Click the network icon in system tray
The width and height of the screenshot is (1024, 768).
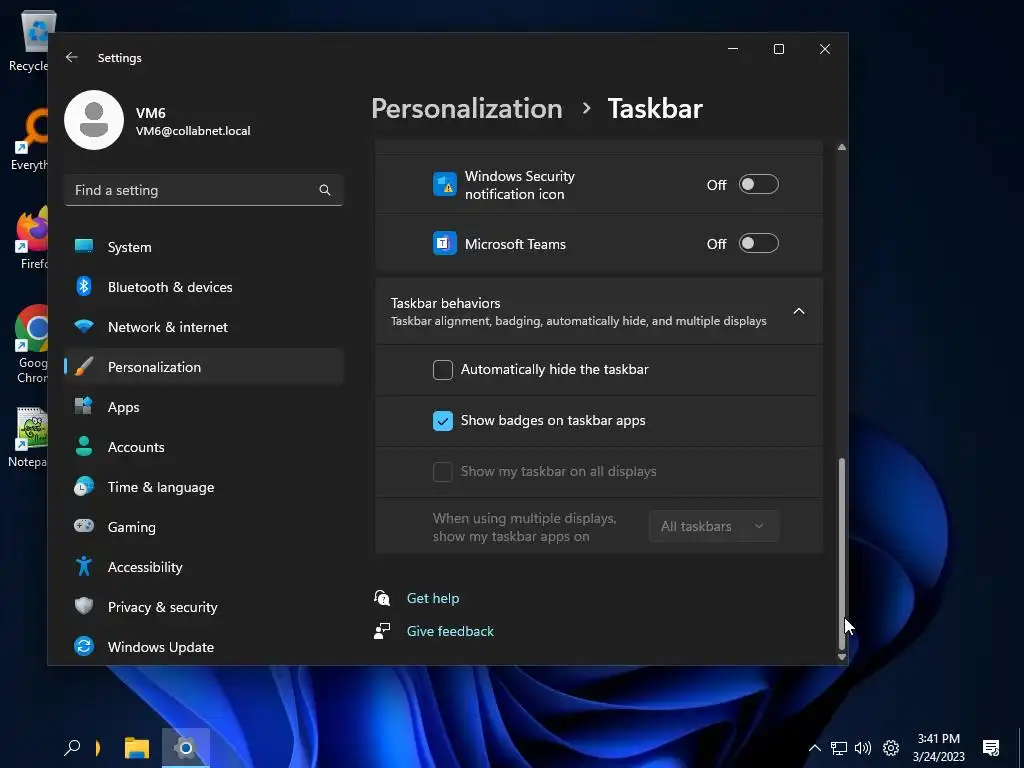tap(839, 748)
